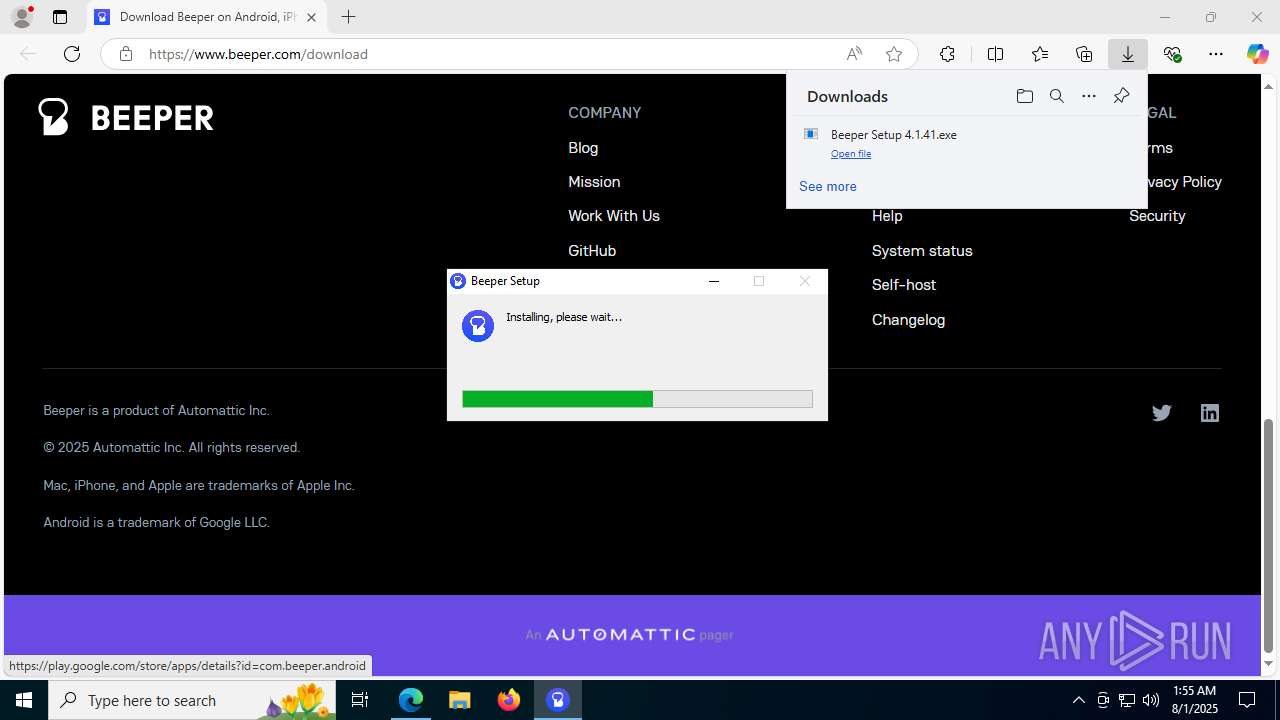The image size is (1280, 720).
Task: Search downloads in the Downloads panel
Action: pyautogui.click(x=1057, y=96)
